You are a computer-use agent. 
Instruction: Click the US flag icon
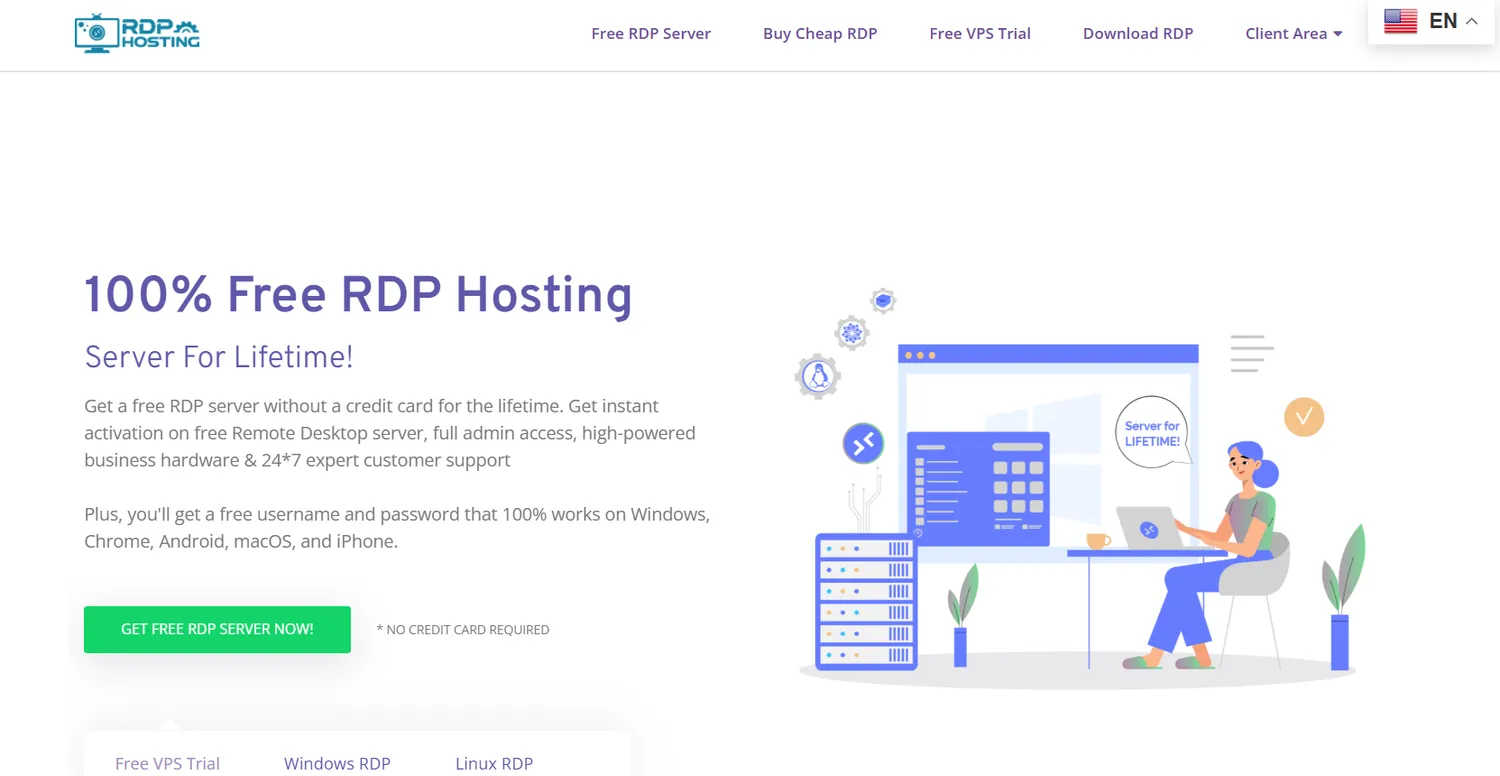point(1400,21)
